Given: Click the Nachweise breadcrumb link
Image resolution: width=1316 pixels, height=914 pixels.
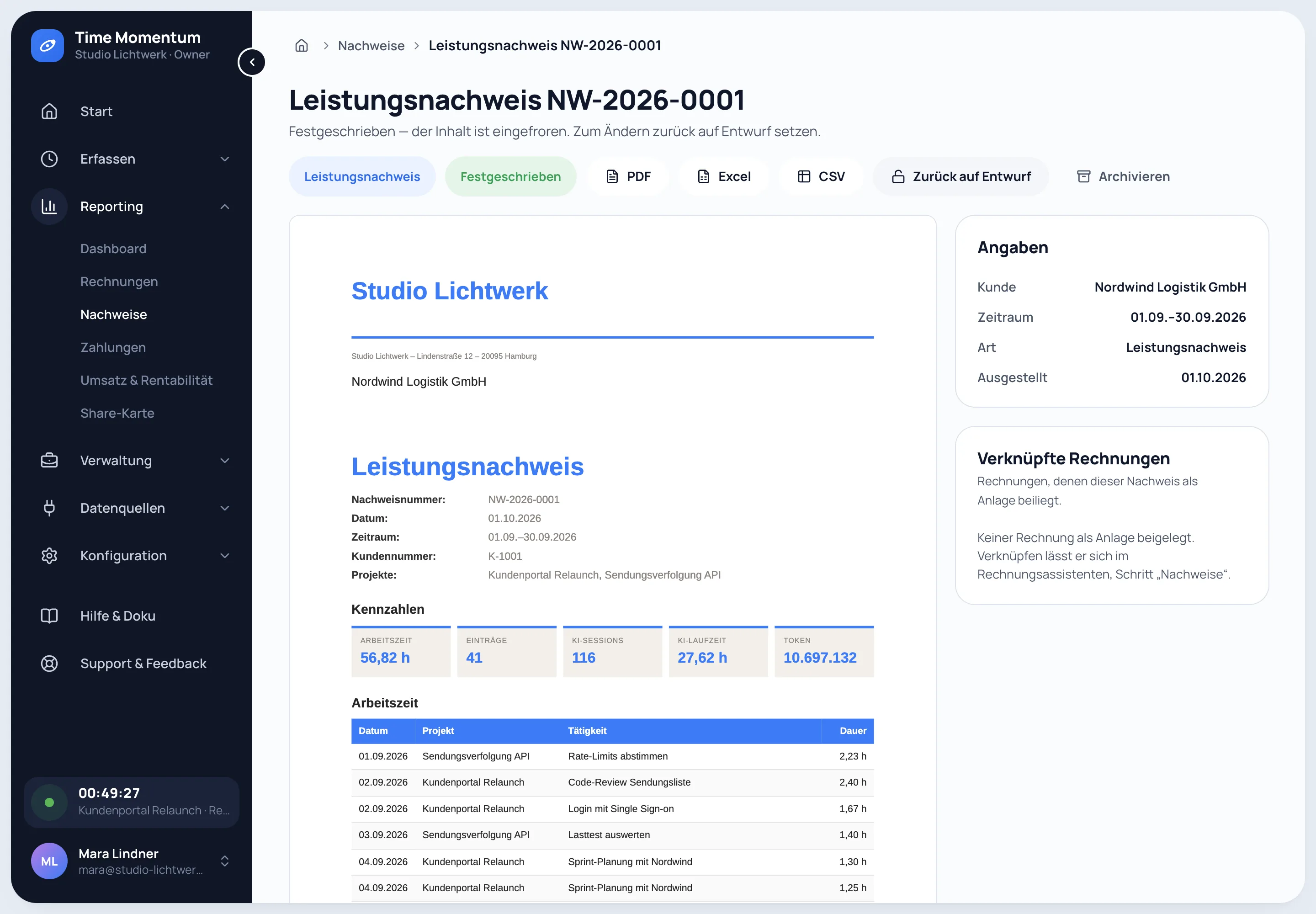Looking at the screenshot, I should 371,45.
